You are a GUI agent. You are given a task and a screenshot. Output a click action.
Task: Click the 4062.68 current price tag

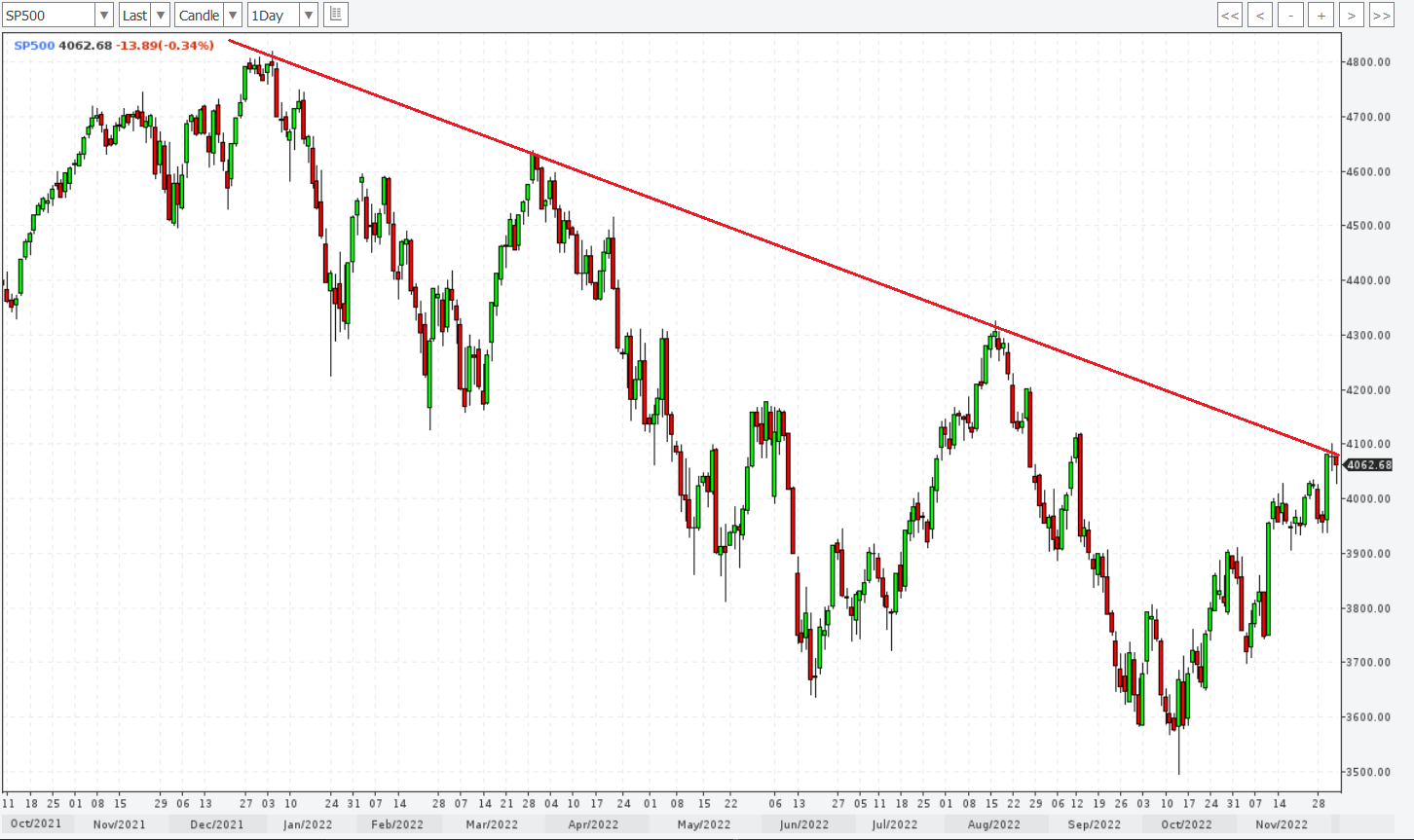pyautogui.click(x=1369, y=465)
